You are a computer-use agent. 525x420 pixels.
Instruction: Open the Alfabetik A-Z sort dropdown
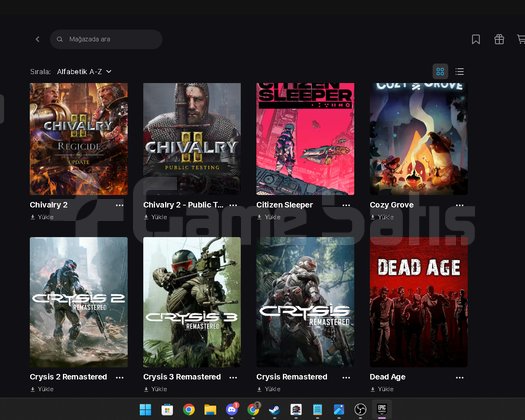[84, 71]
